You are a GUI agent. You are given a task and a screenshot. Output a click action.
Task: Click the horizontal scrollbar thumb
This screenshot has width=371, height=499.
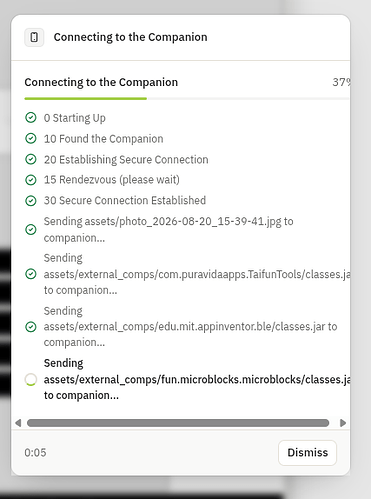[x=178, y=423]
